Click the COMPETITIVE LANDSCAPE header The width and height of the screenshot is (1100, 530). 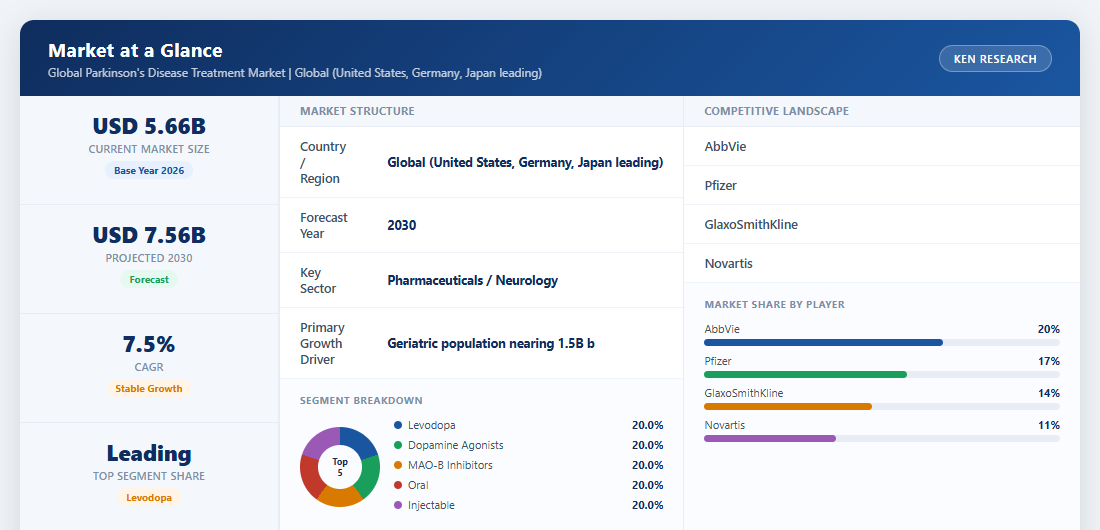(x=777, y=111)
